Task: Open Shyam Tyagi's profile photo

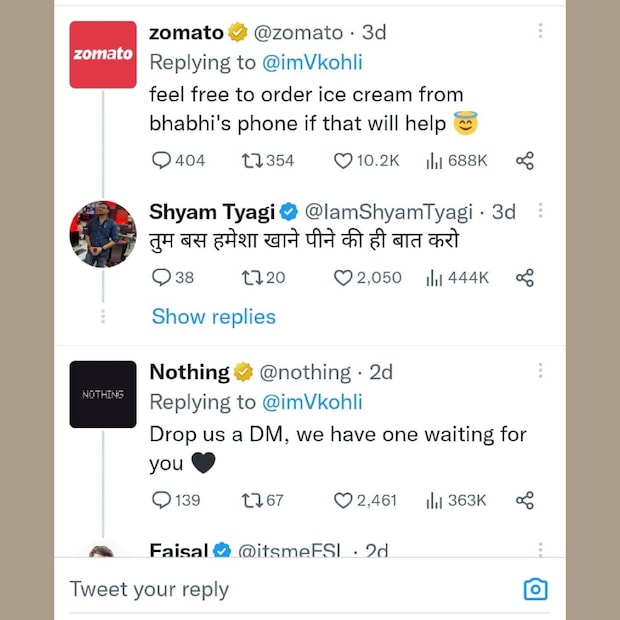Action: click(x=103, y=234)
